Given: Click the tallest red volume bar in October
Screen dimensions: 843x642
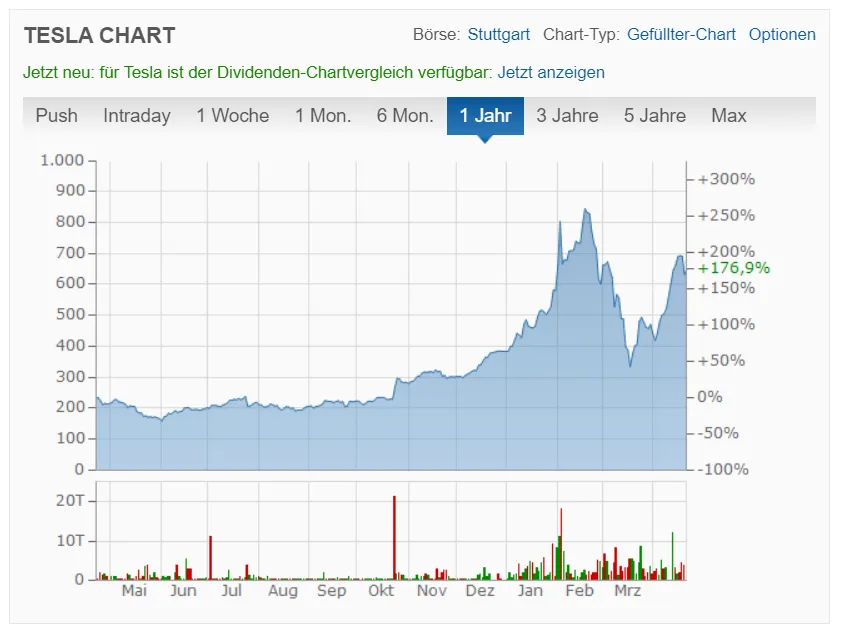Looking at the screenshot, I should point(394,538).
